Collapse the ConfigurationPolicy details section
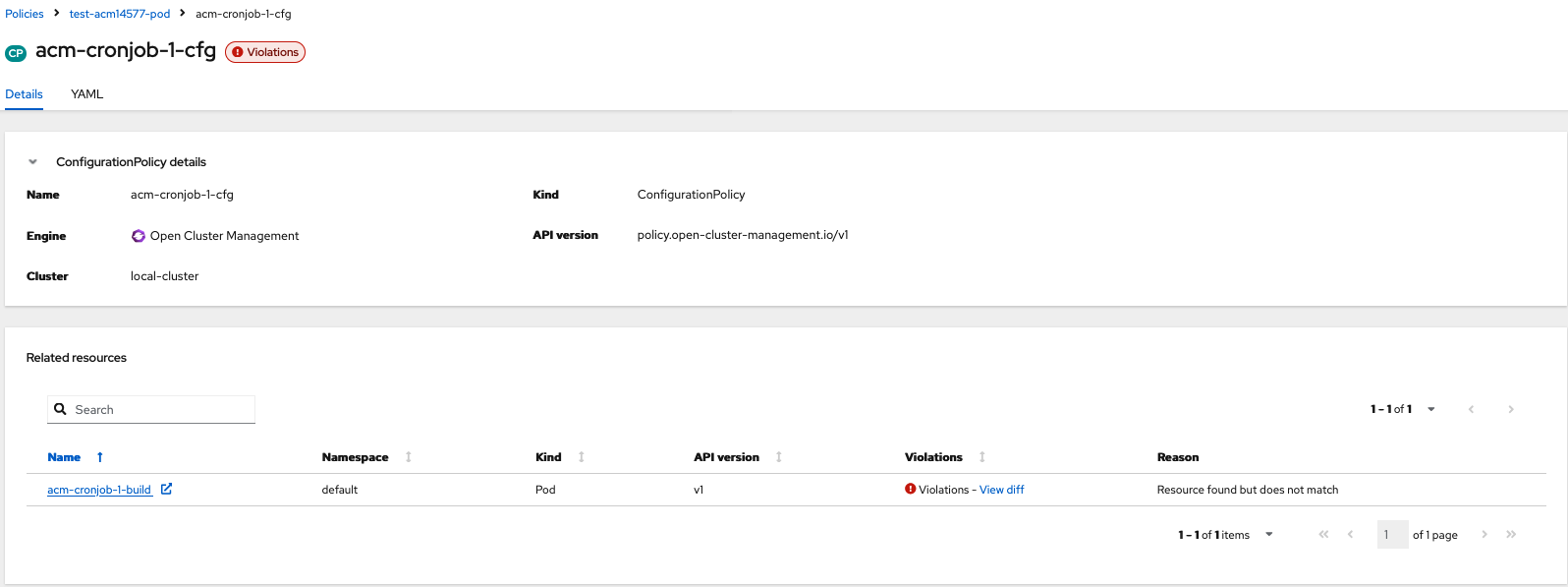 (33, 162)
